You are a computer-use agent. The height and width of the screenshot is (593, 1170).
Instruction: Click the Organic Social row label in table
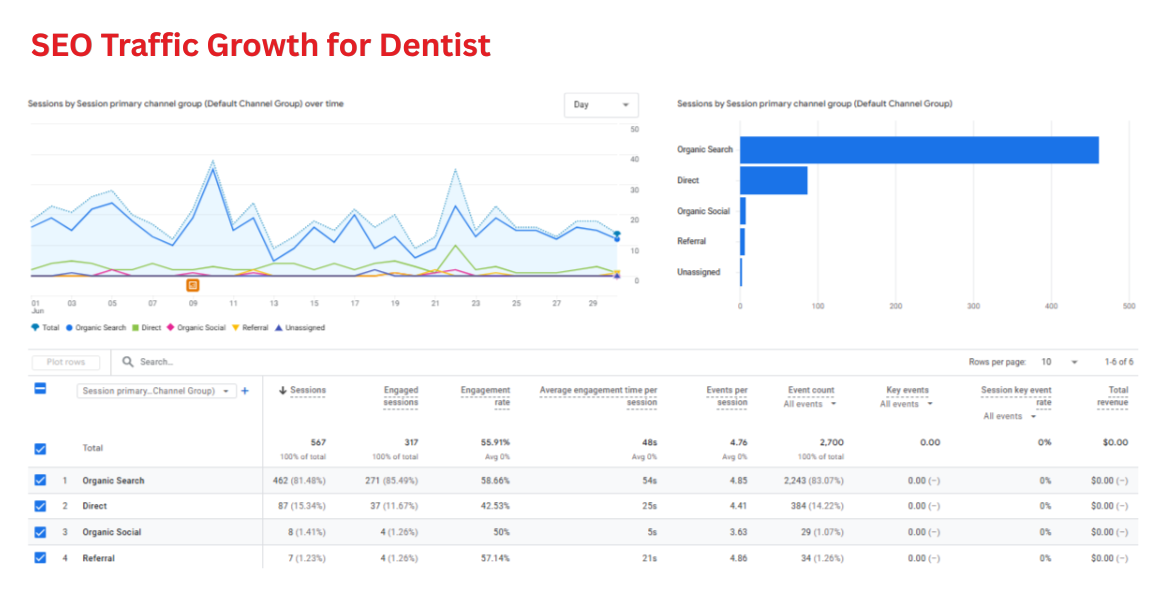point(112,532)
